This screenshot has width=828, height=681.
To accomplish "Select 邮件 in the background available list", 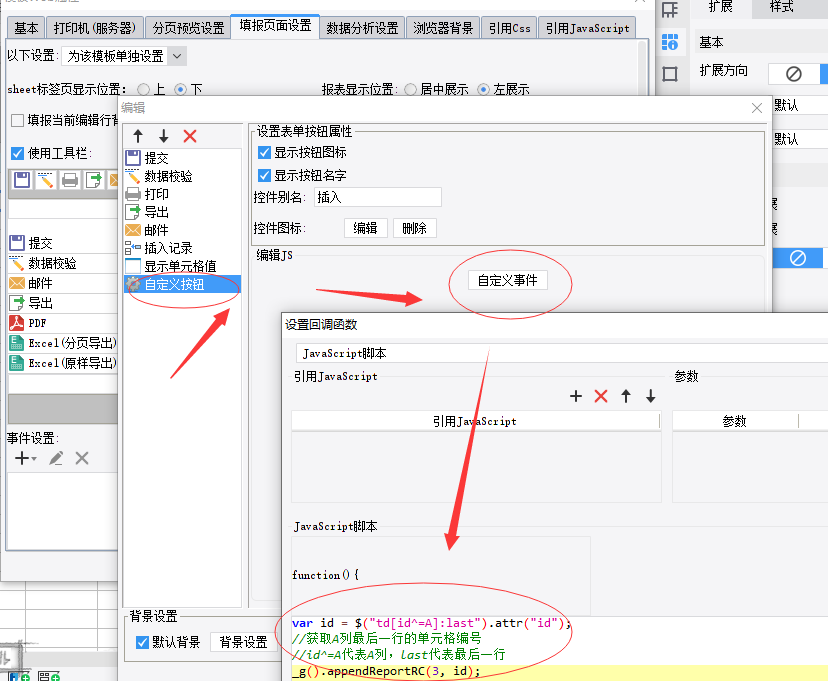I will point(63,283).
